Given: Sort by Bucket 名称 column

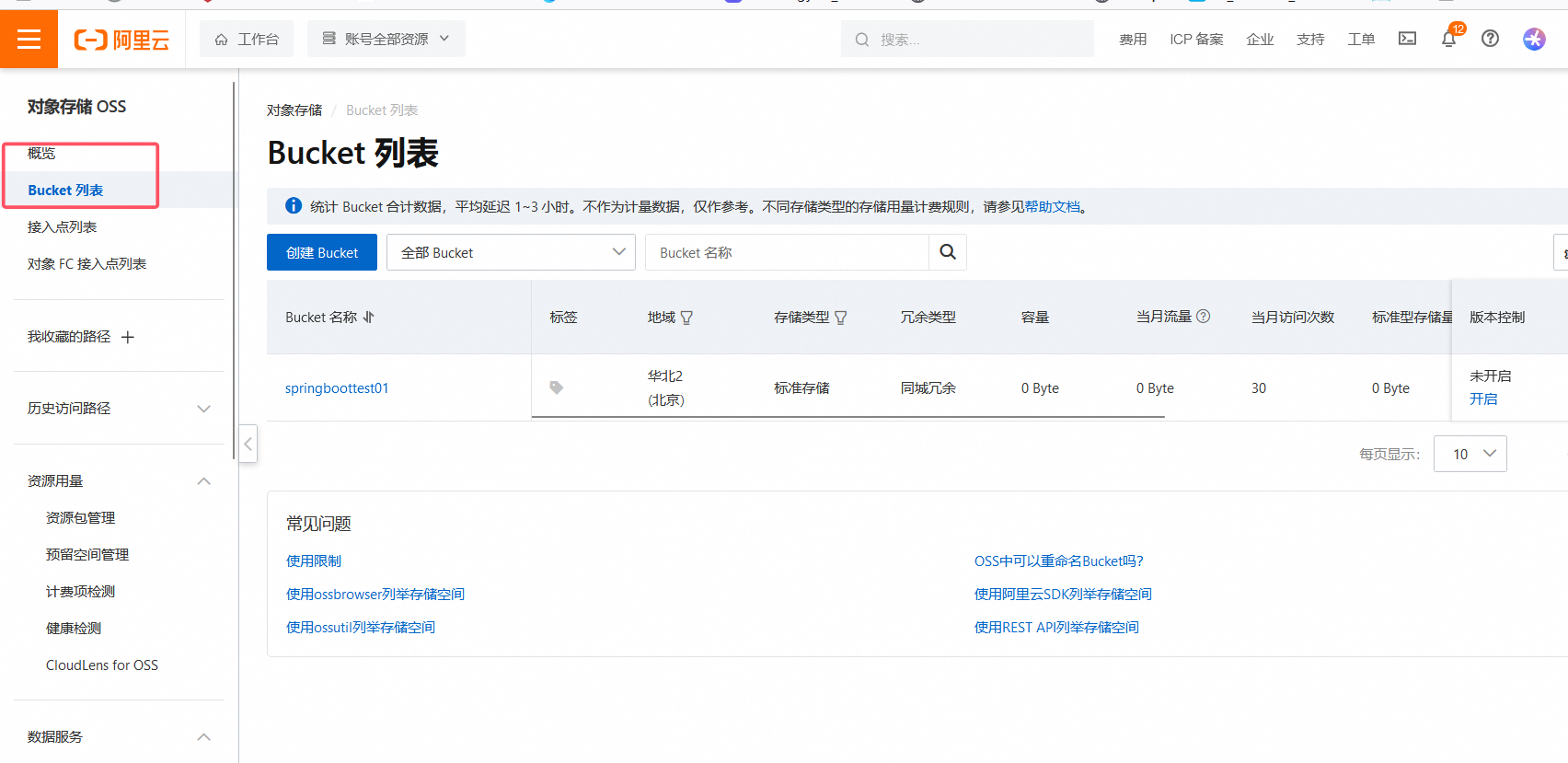Looking at the screenshot, I should [x=369, y=317].
